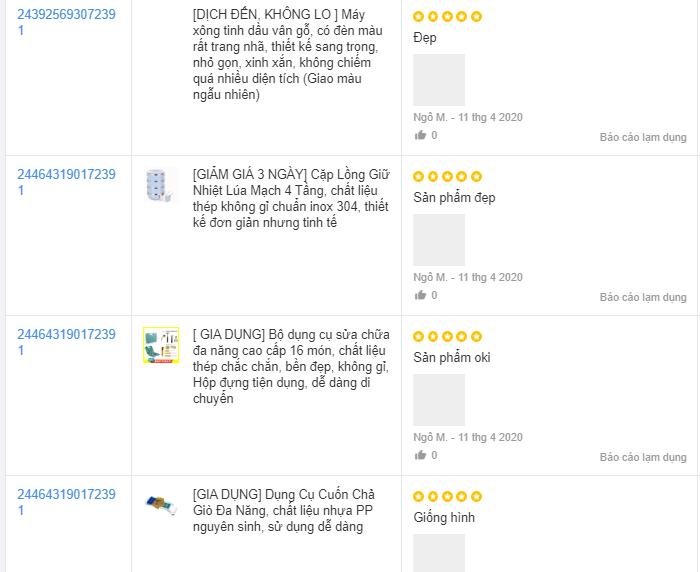Like the 'Đẹp' review with thumbs-up

[x=421, y=135]
